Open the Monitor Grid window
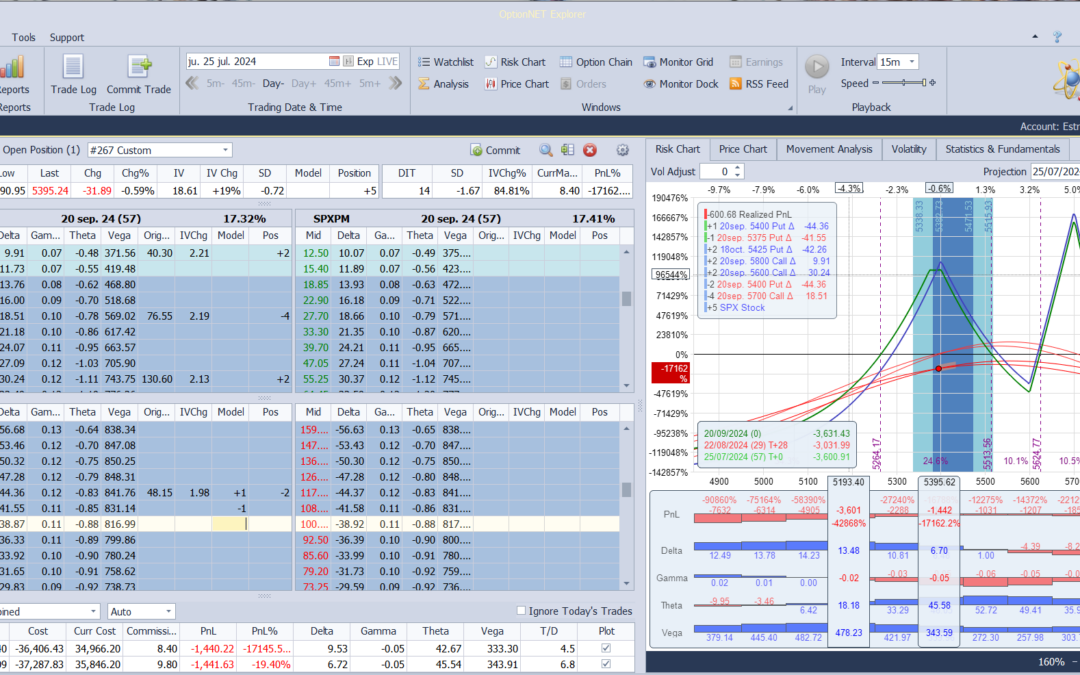The width and height of the screenshot is (1080, 675). (678, 62)
